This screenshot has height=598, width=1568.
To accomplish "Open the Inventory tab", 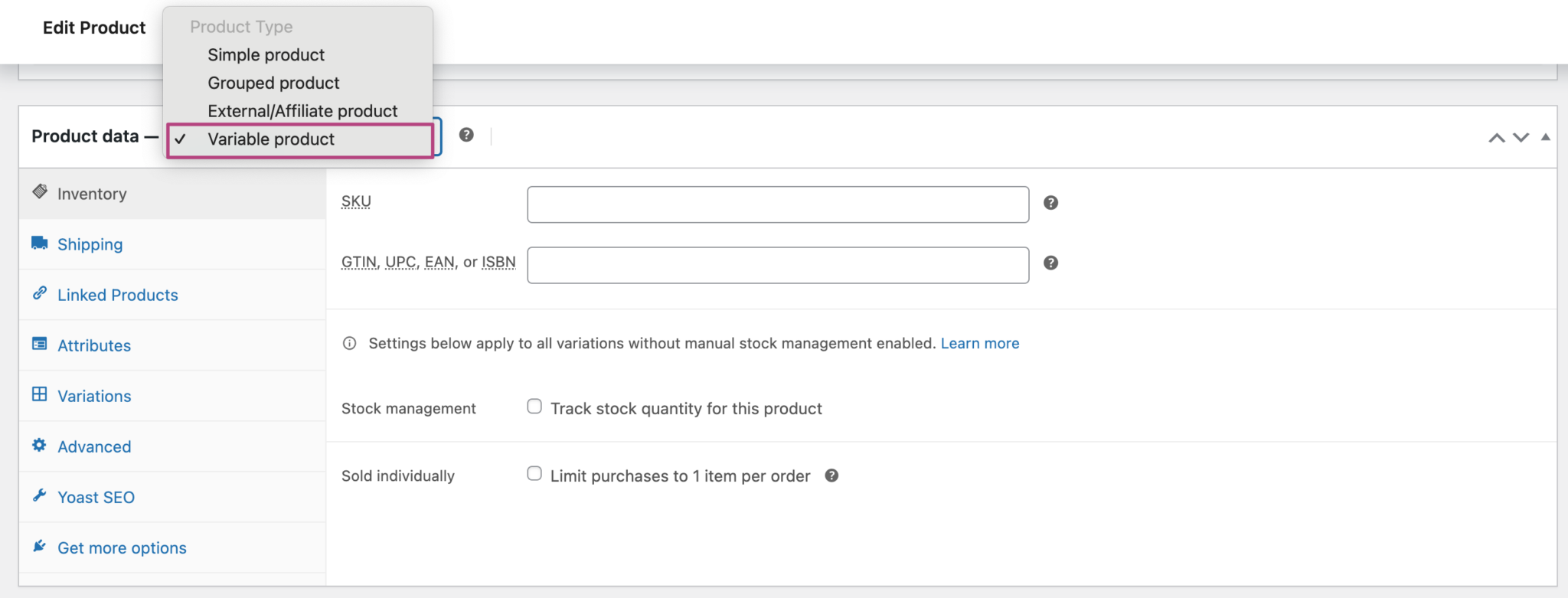I will (x=172, y=194).
